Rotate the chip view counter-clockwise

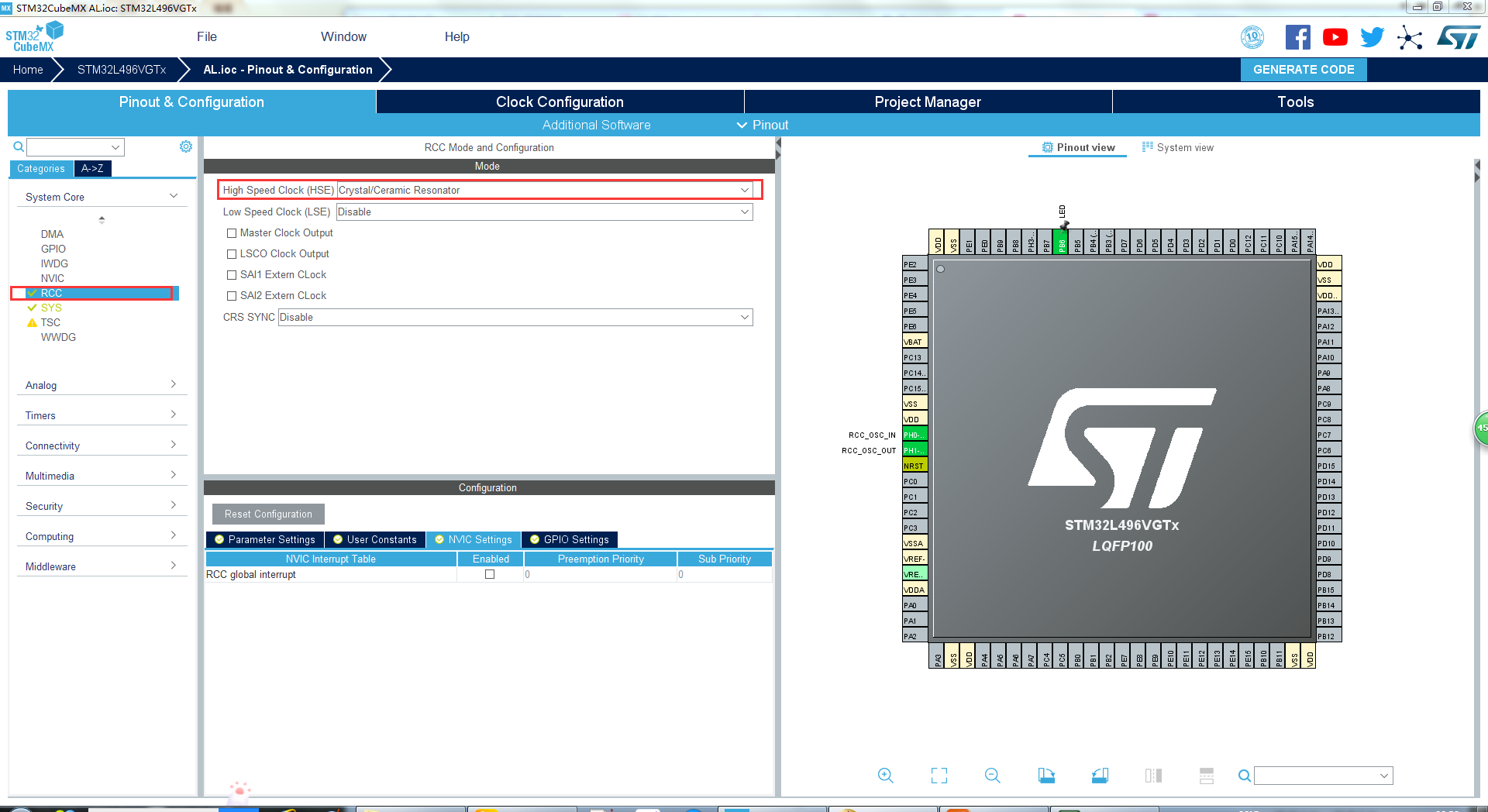[x=1100, y=776]
